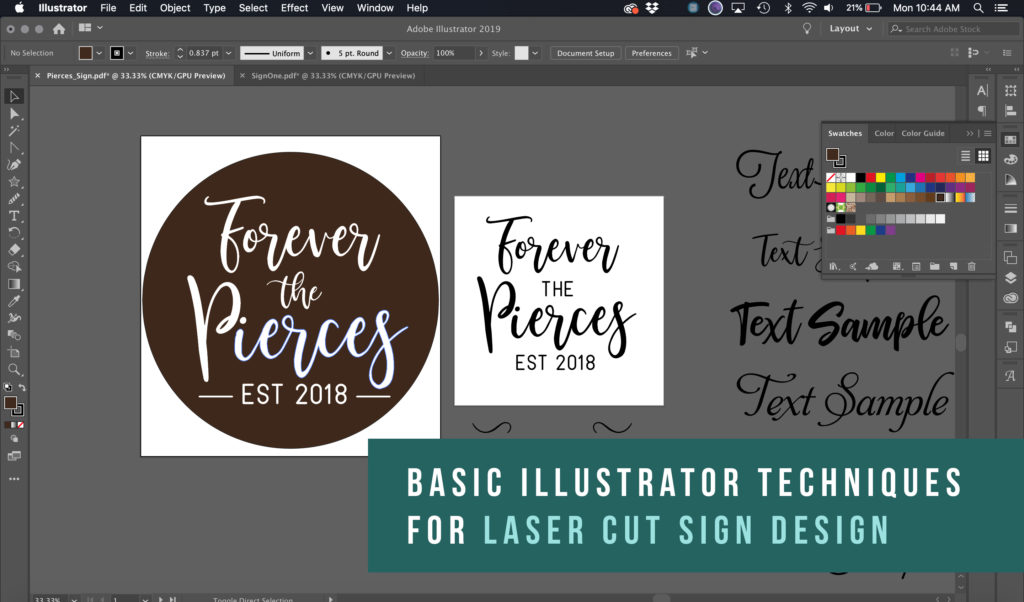Open the Paragraph panel icon
The image size is (1024, 602).
point(982,110)
